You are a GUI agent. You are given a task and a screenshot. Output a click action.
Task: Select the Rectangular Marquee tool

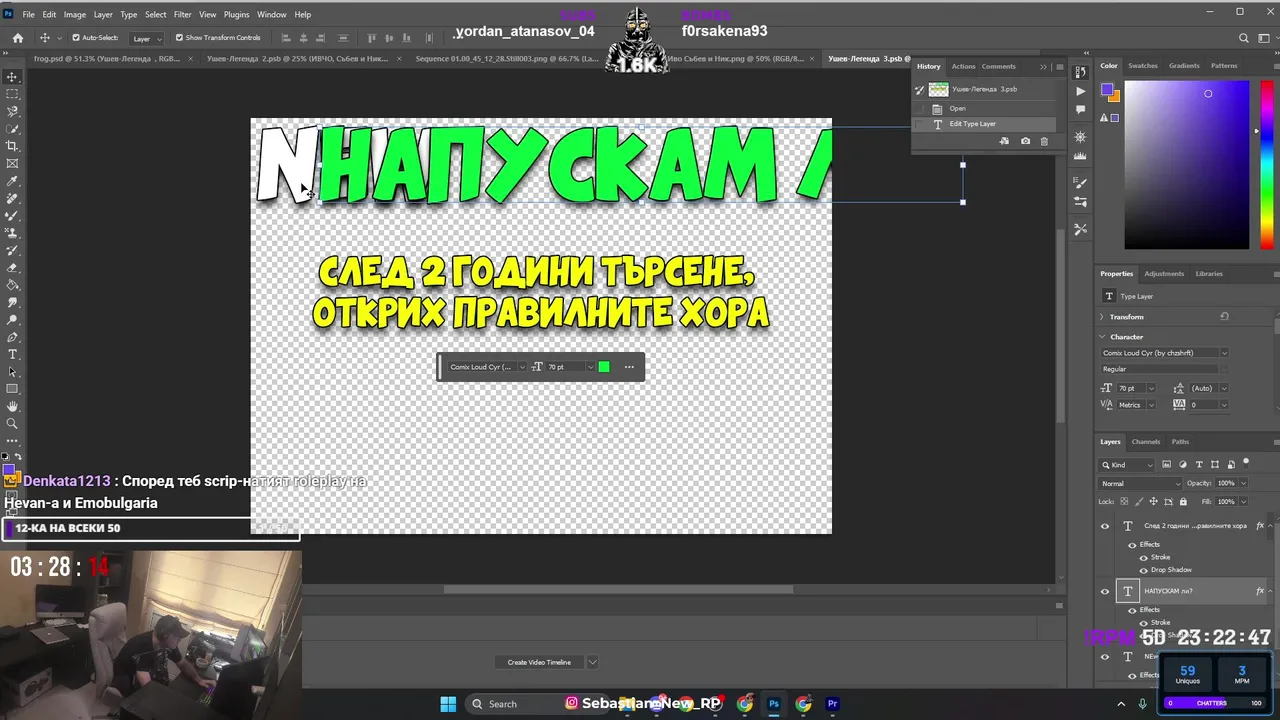(12, 94)
